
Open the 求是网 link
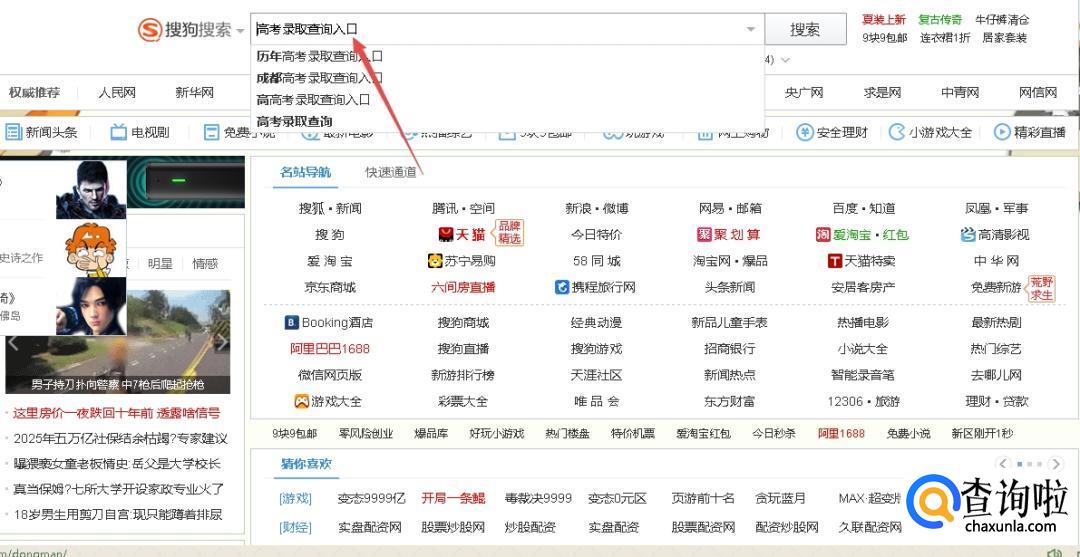pos(882,92)
